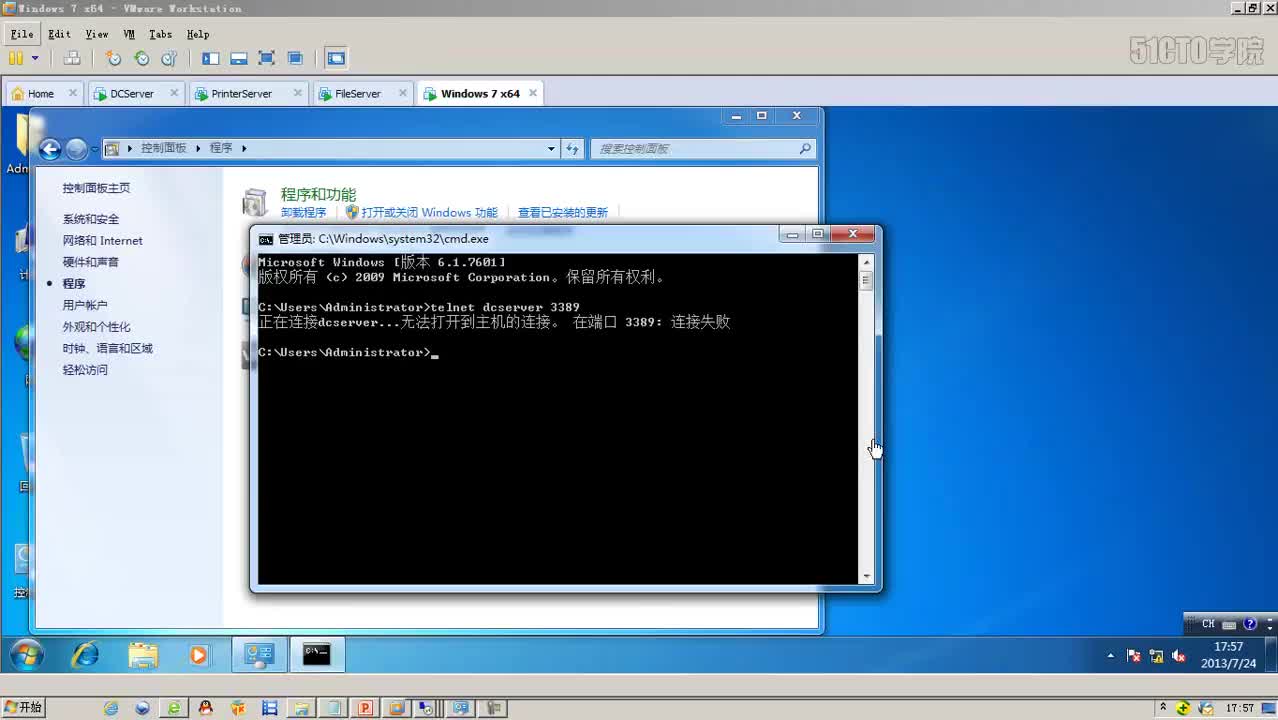Pause the VM with the yellow pause icon
1278x720 pixels.
point(16,58)
